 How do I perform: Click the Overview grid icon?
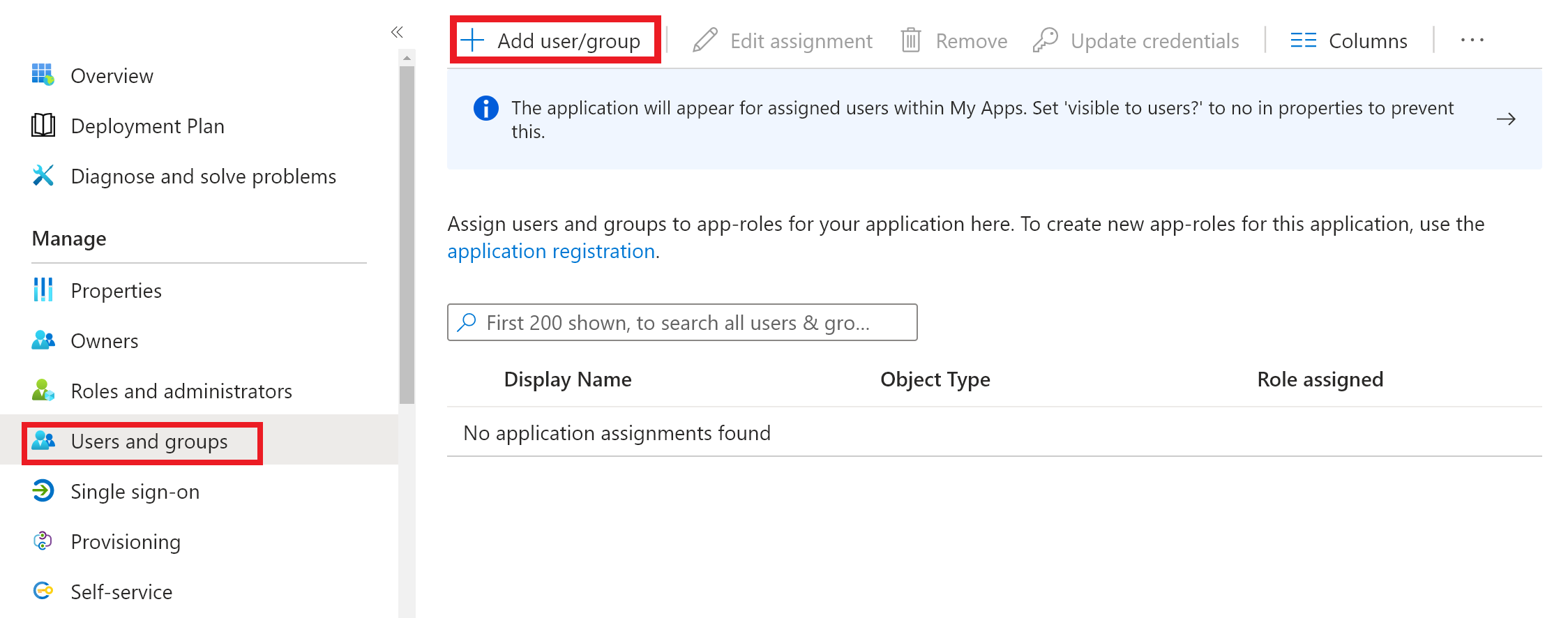[x=43, y=75]
